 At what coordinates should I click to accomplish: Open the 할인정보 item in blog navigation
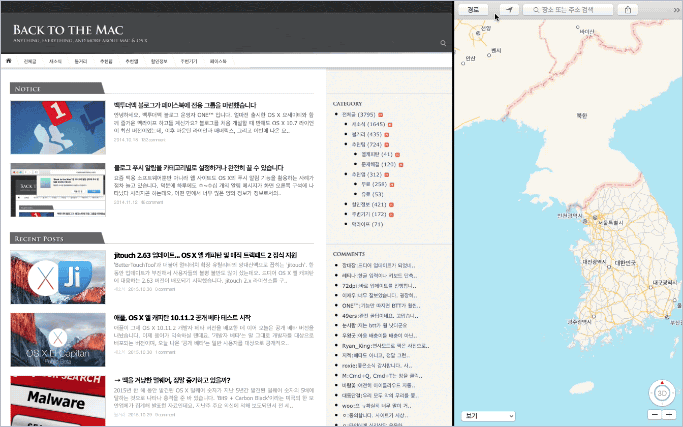[159, 61]
